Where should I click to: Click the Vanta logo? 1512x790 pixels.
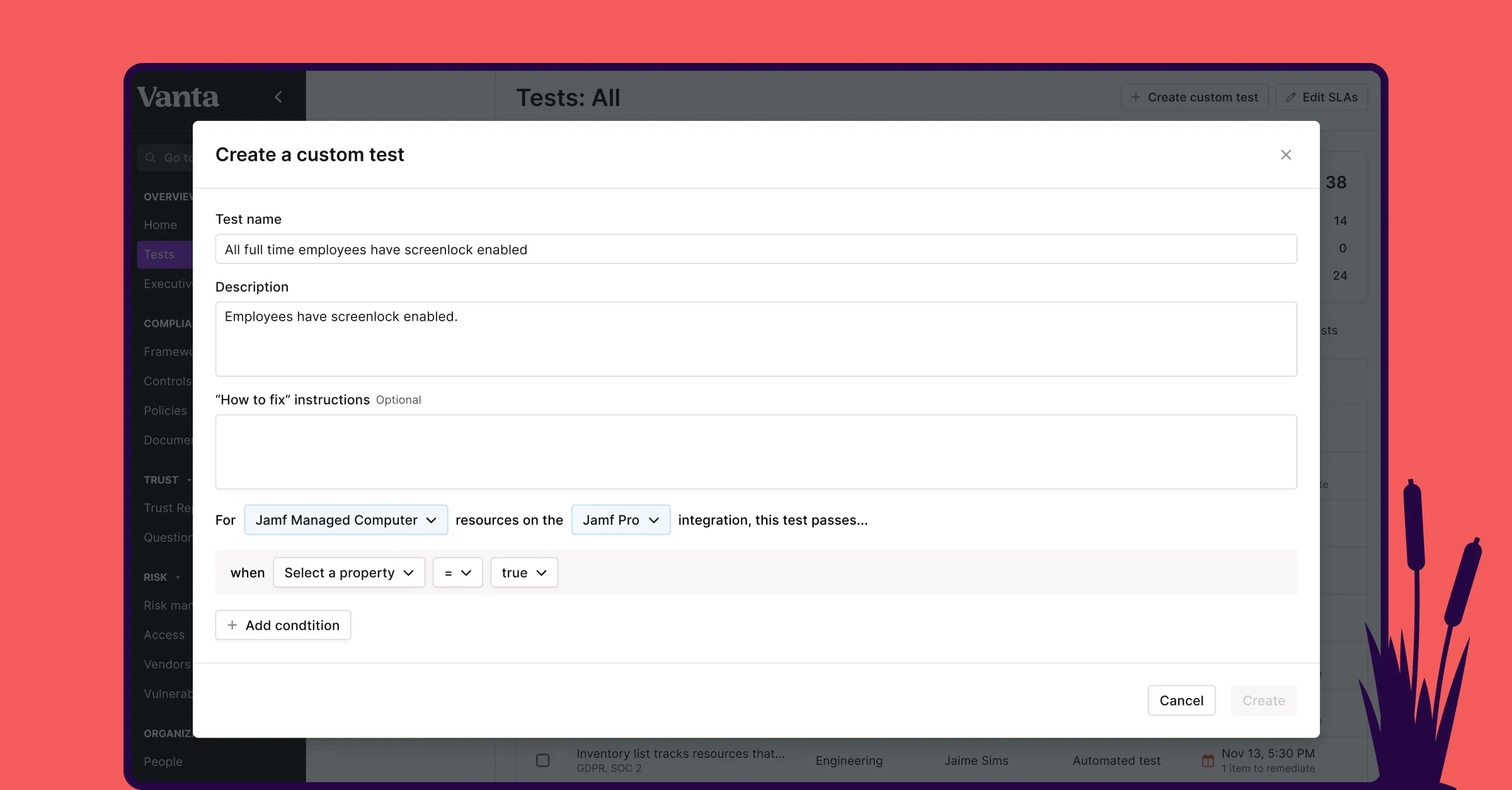(x=177, y=96)
